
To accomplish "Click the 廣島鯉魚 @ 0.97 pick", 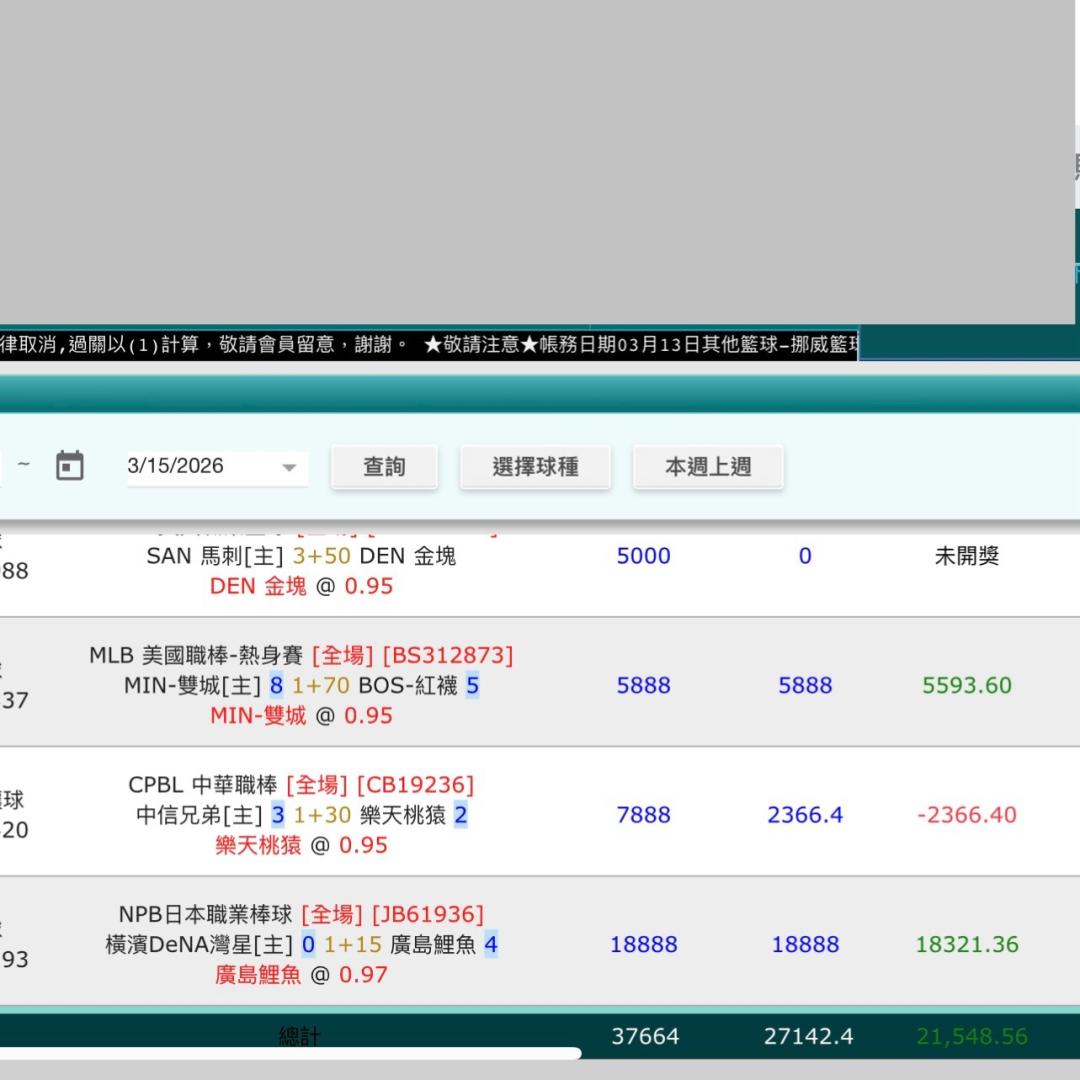I will coord(301,974).
